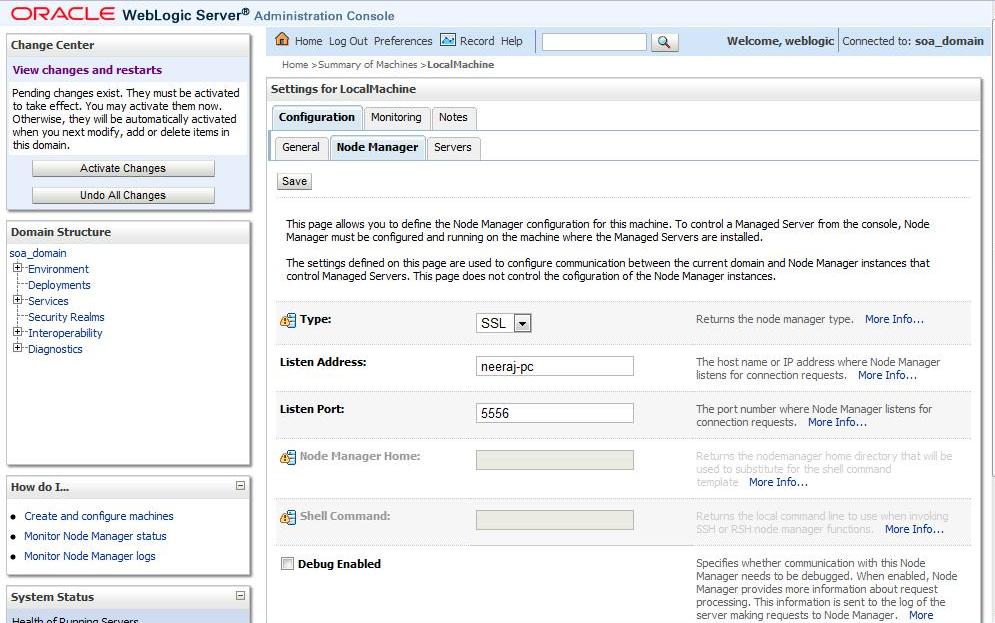Click More Info for Shell Command
Screen dimensions: 995x623
click(x=914, y=529)
